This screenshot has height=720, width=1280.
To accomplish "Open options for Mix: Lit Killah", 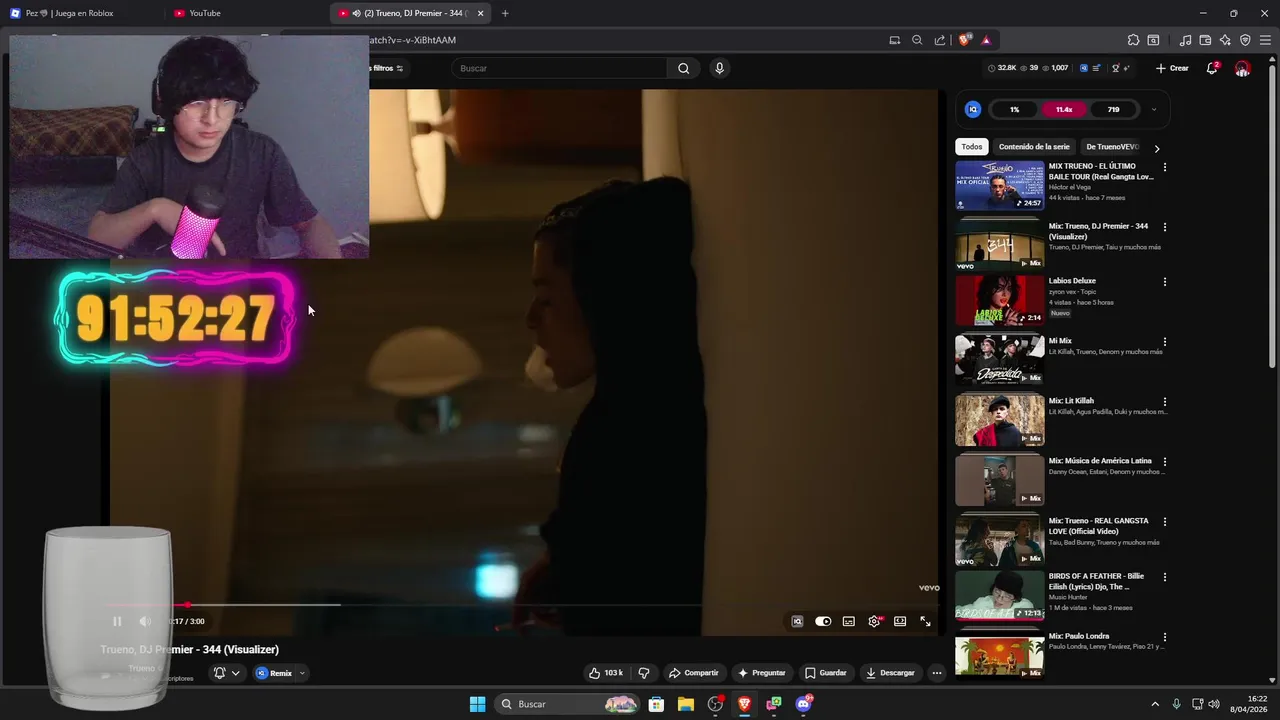I will click(x=1165, y=402).
